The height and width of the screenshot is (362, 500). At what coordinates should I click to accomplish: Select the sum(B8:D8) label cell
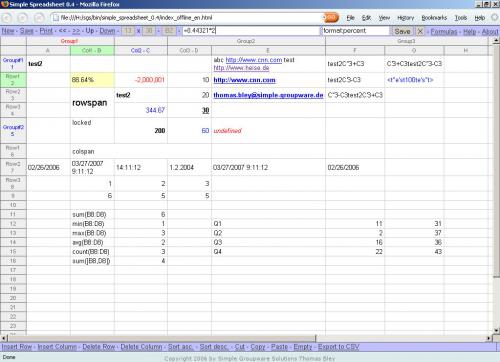point(92,214)
